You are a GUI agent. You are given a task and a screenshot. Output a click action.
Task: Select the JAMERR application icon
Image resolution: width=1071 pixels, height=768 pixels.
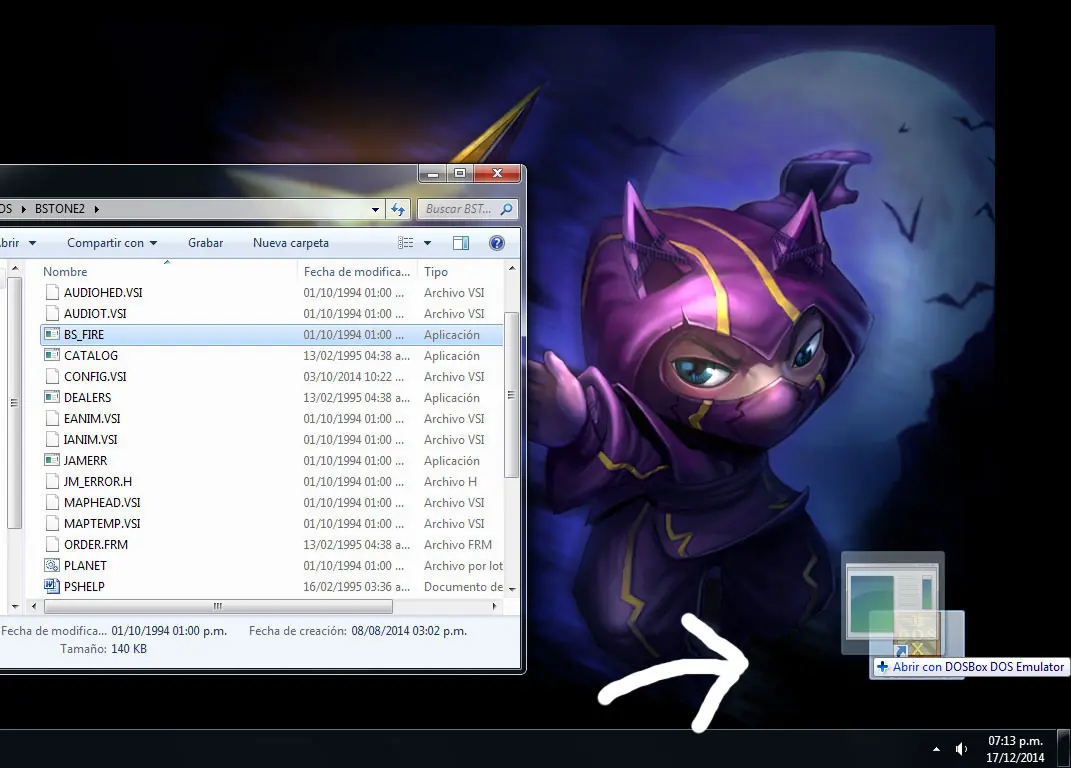pos(51,461)
